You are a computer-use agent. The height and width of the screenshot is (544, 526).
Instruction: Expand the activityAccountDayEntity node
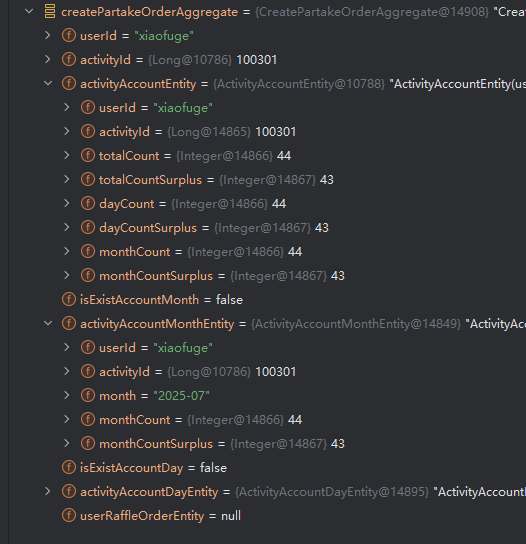point(48,491)
